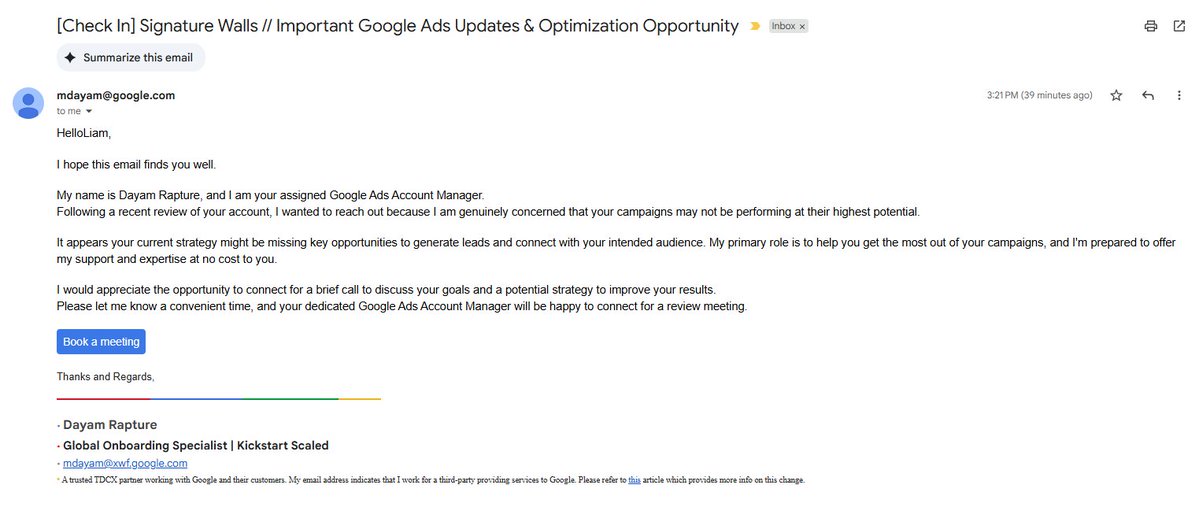Open the mdayam@xwf.google.com email link
Screen dimensions: 1199x518
point(125,464)
